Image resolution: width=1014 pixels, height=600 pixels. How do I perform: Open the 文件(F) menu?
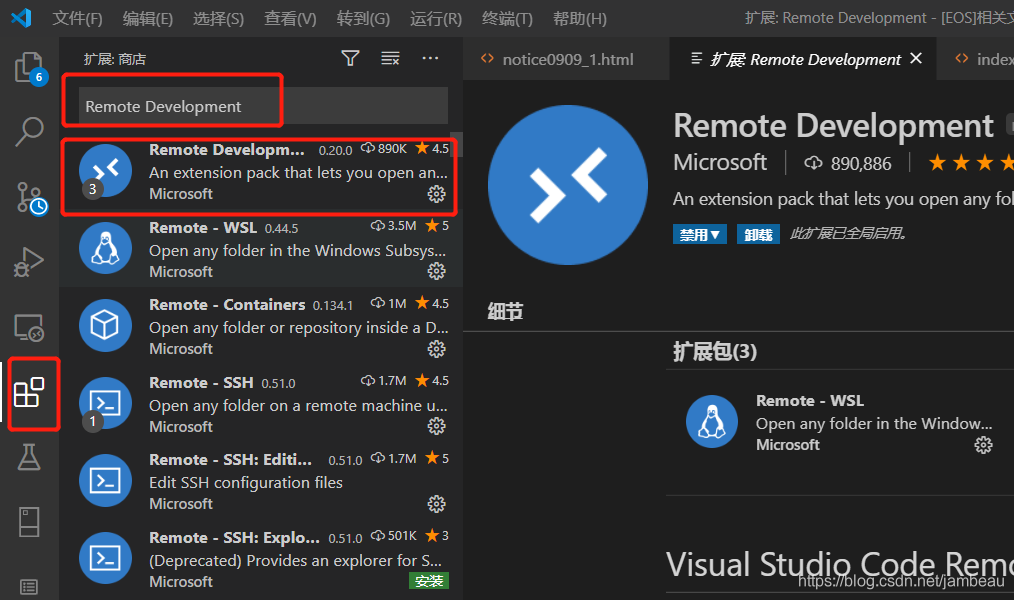(78, 19)
